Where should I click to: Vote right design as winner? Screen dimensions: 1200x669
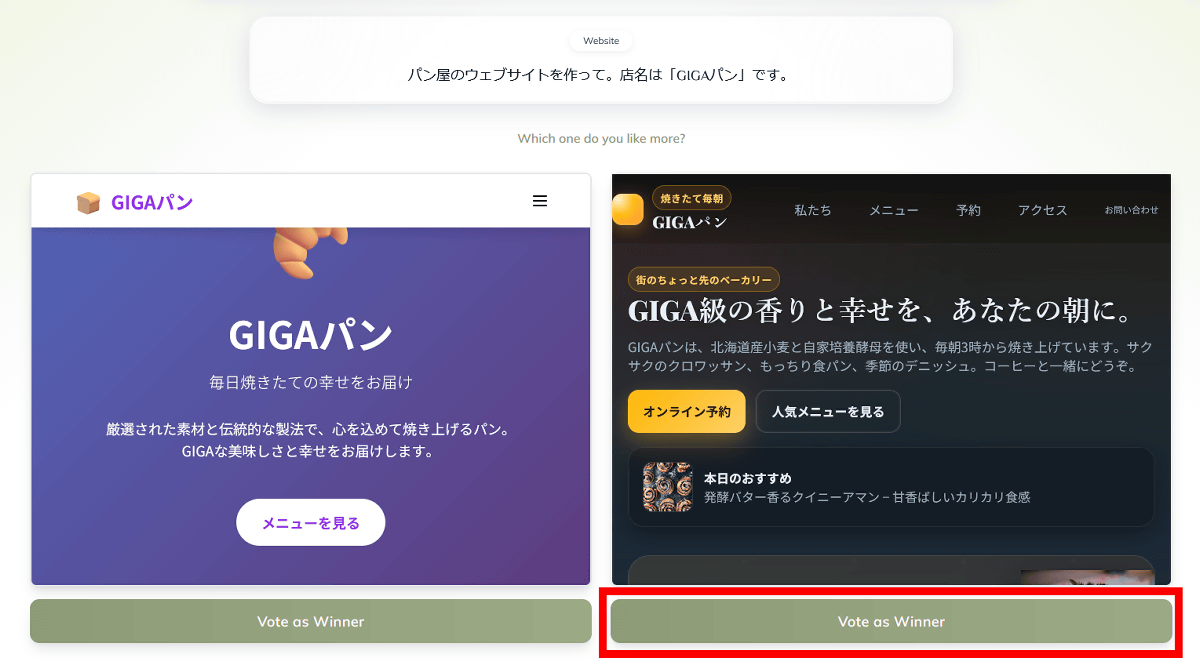pos(891,621)
